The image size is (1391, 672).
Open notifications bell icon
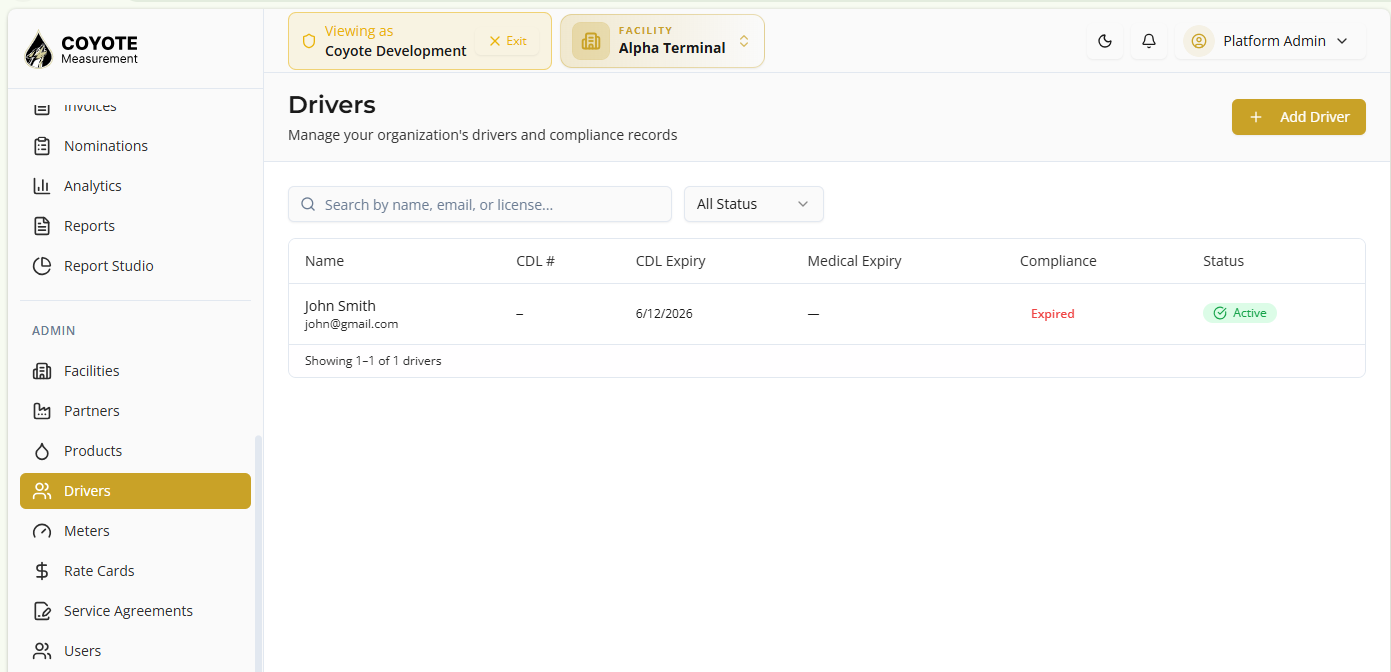(1149, 41)
